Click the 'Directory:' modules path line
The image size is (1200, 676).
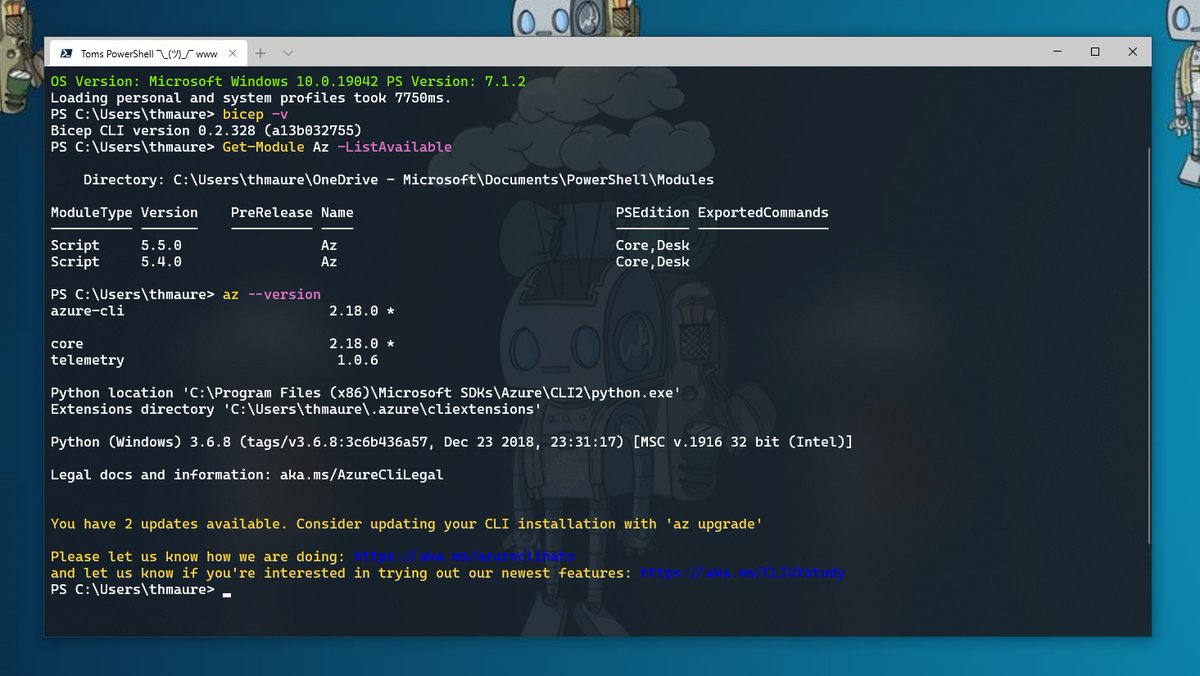pyautogui.click(x=398, y=180)
